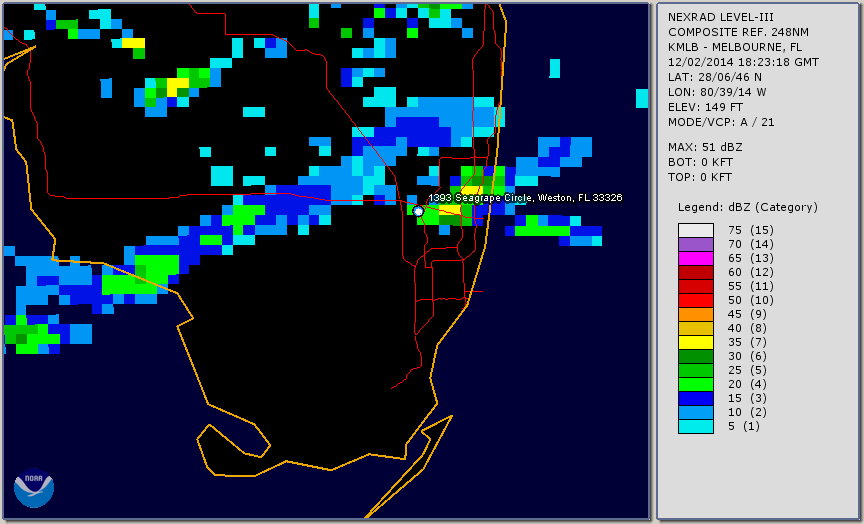Click the LON: 80/39/14 W value
864x524 pixels.
coord(717,92)
